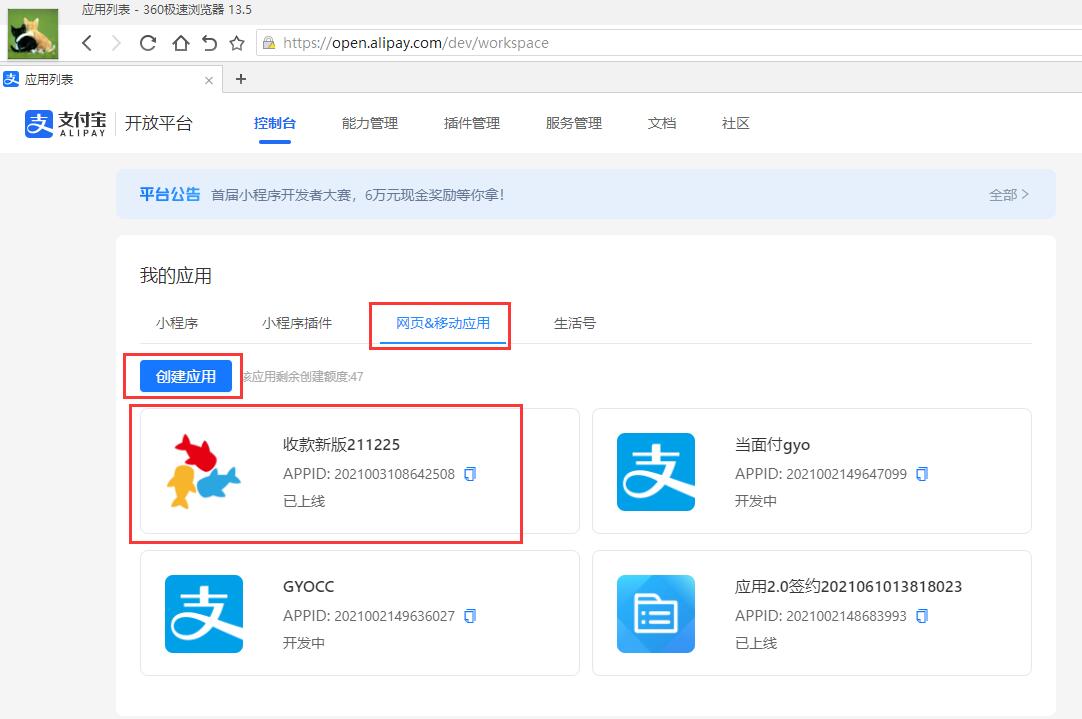Open 应用2.0签约2021061013818023 app name
The image size is (1082, 719).
[x=848, y=587]
